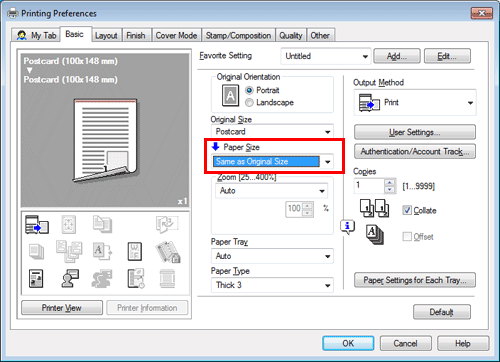Uncheck the Collate checkbox

coord(407,210)
